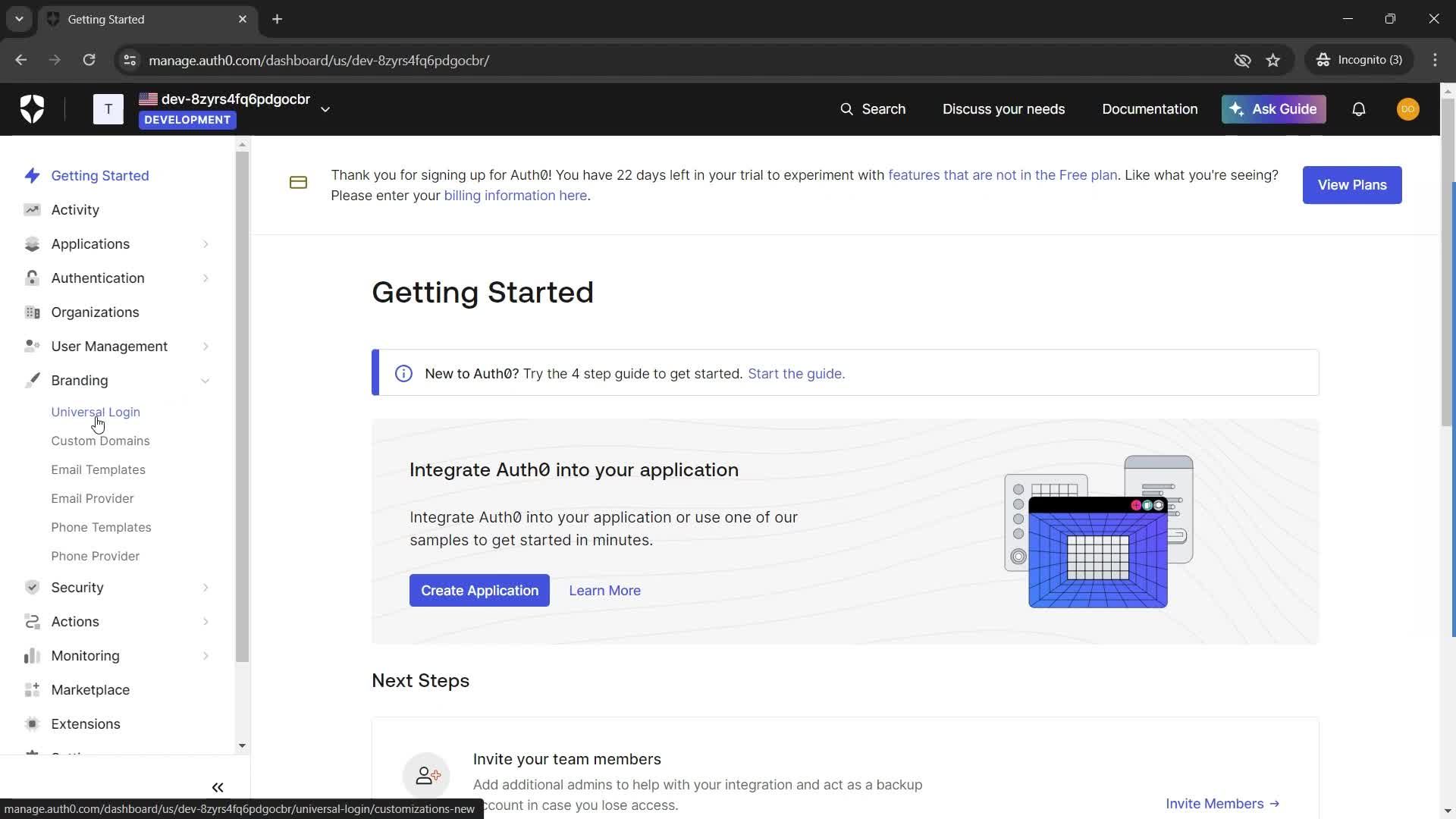Image resolution: width=1456 pixels, height=819 pixels.
Task: Click the Create Application button
Action: pos(479,591)
